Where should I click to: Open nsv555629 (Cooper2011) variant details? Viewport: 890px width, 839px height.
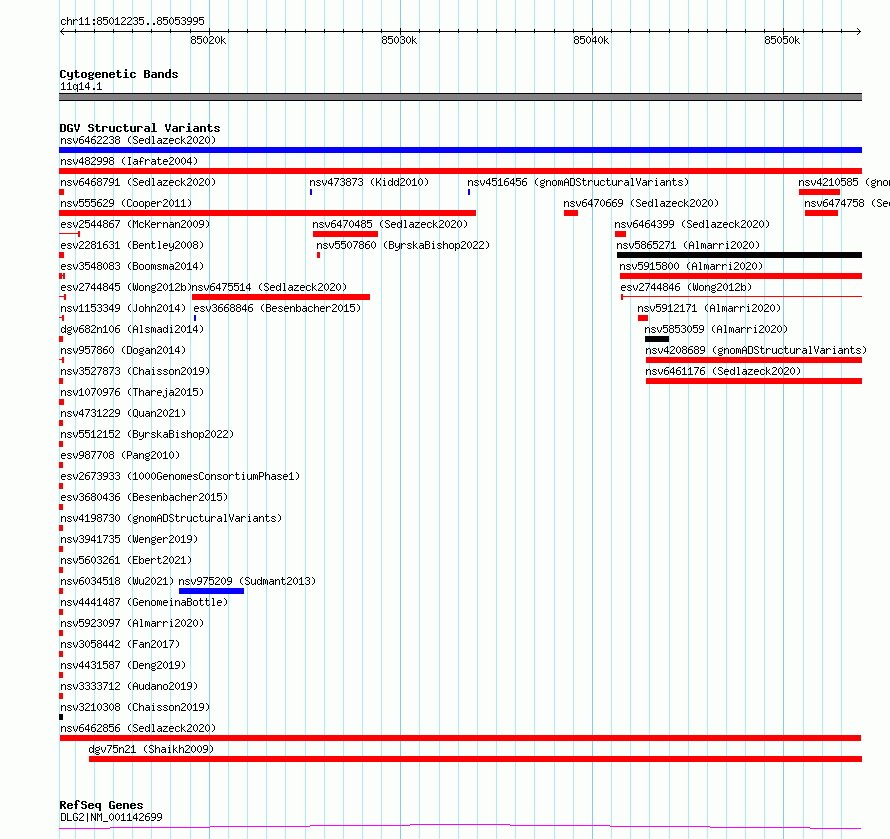click(x=126, y=203)
